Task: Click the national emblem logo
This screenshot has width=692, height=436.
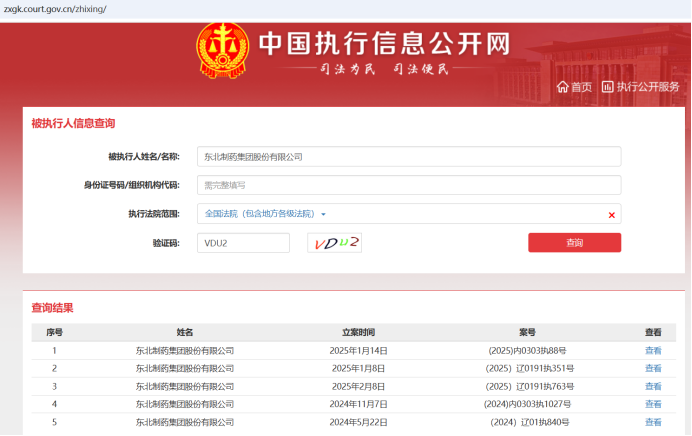Action: (x=222, y=51)
